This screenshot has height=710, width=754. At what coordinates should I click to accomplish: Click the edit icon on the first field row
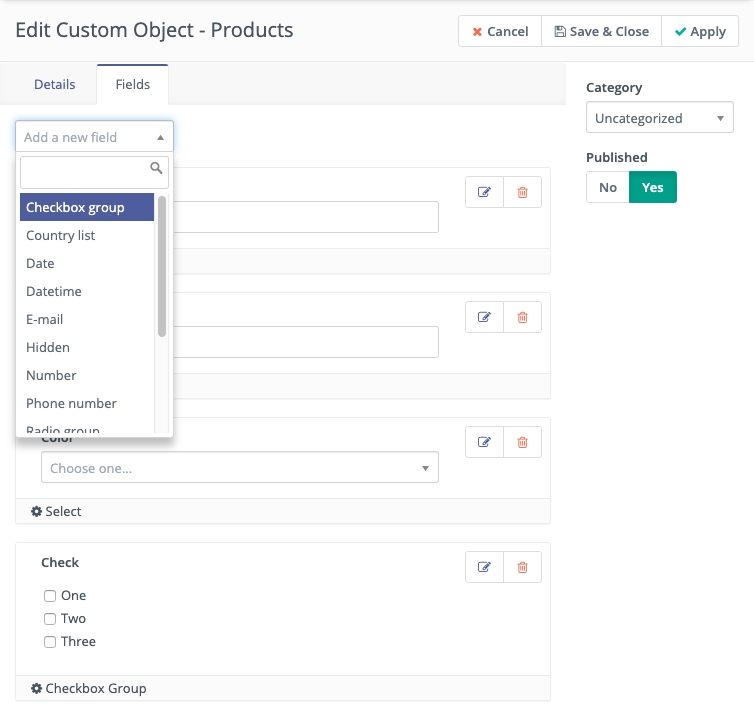pos(485,192)
